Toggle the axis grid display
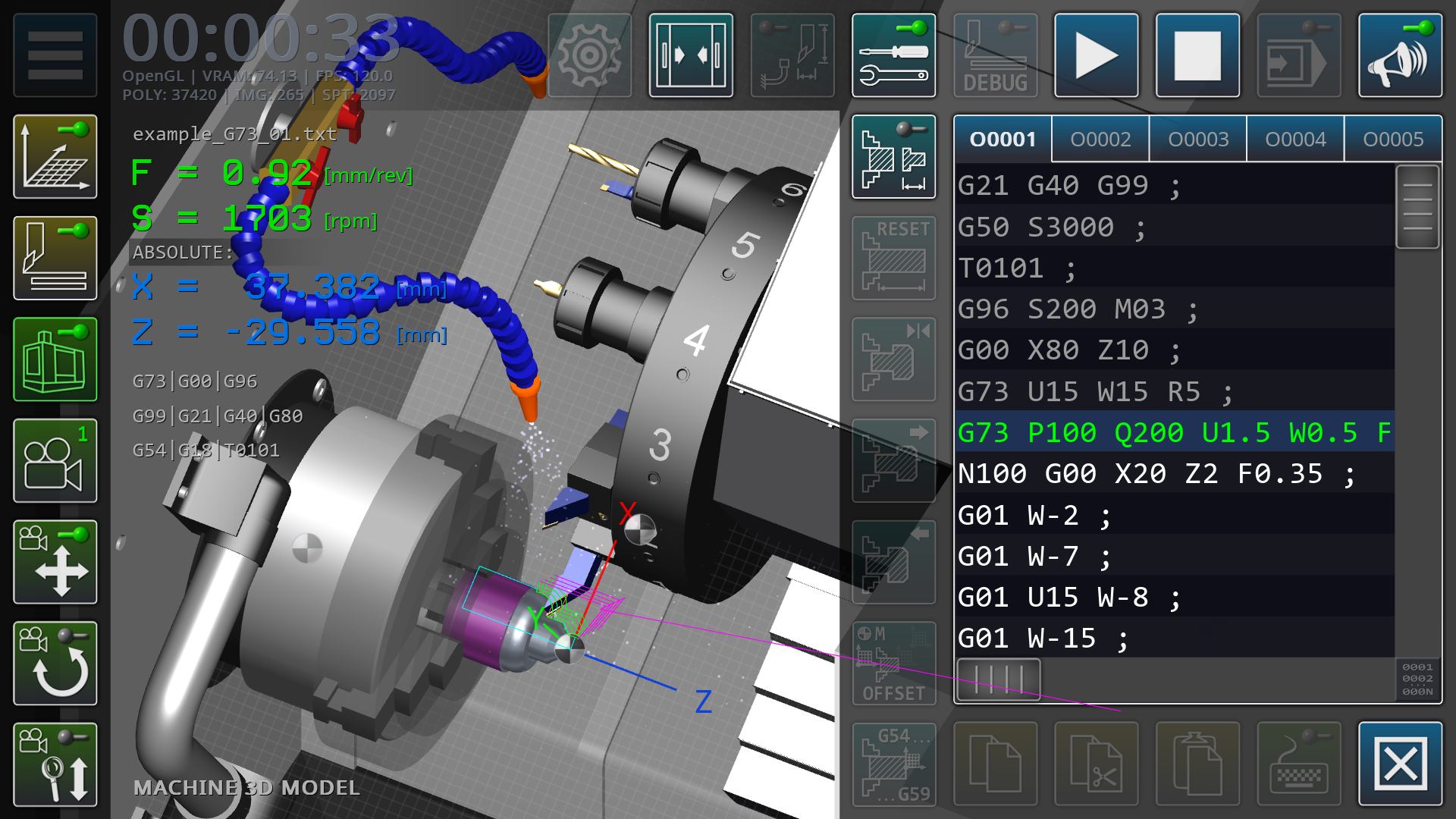Image resolution: width=1456 pixels, height=819 pixels. point(55,157)
